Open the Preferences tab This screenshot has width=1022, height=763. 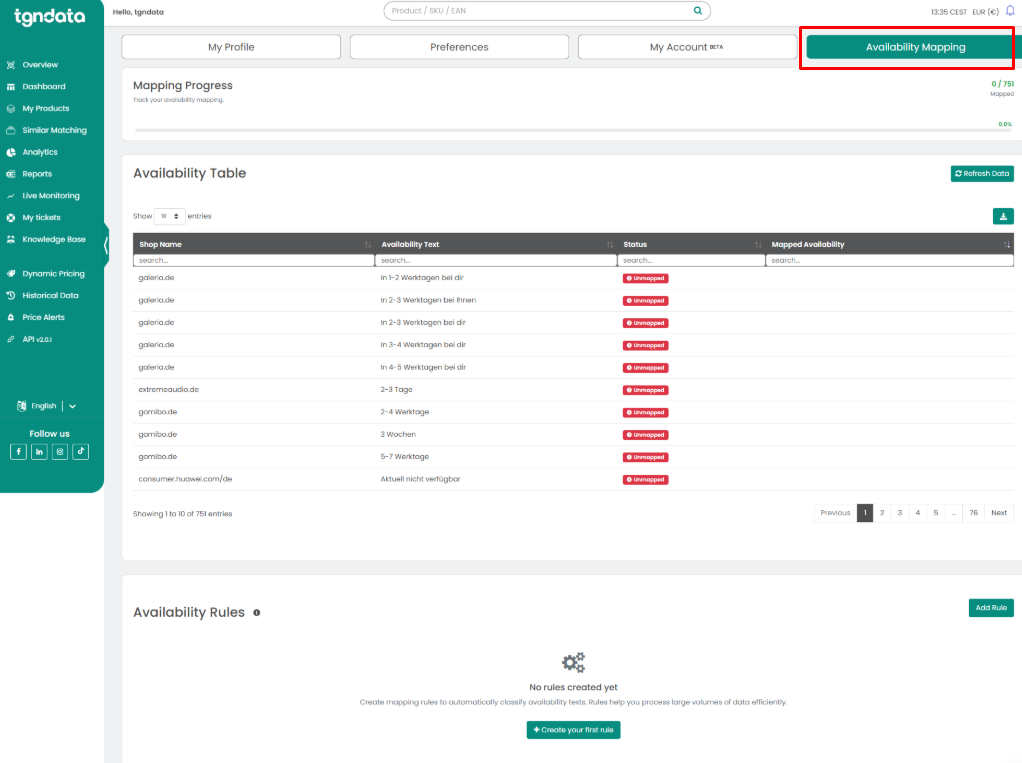(x=459, y=47)
